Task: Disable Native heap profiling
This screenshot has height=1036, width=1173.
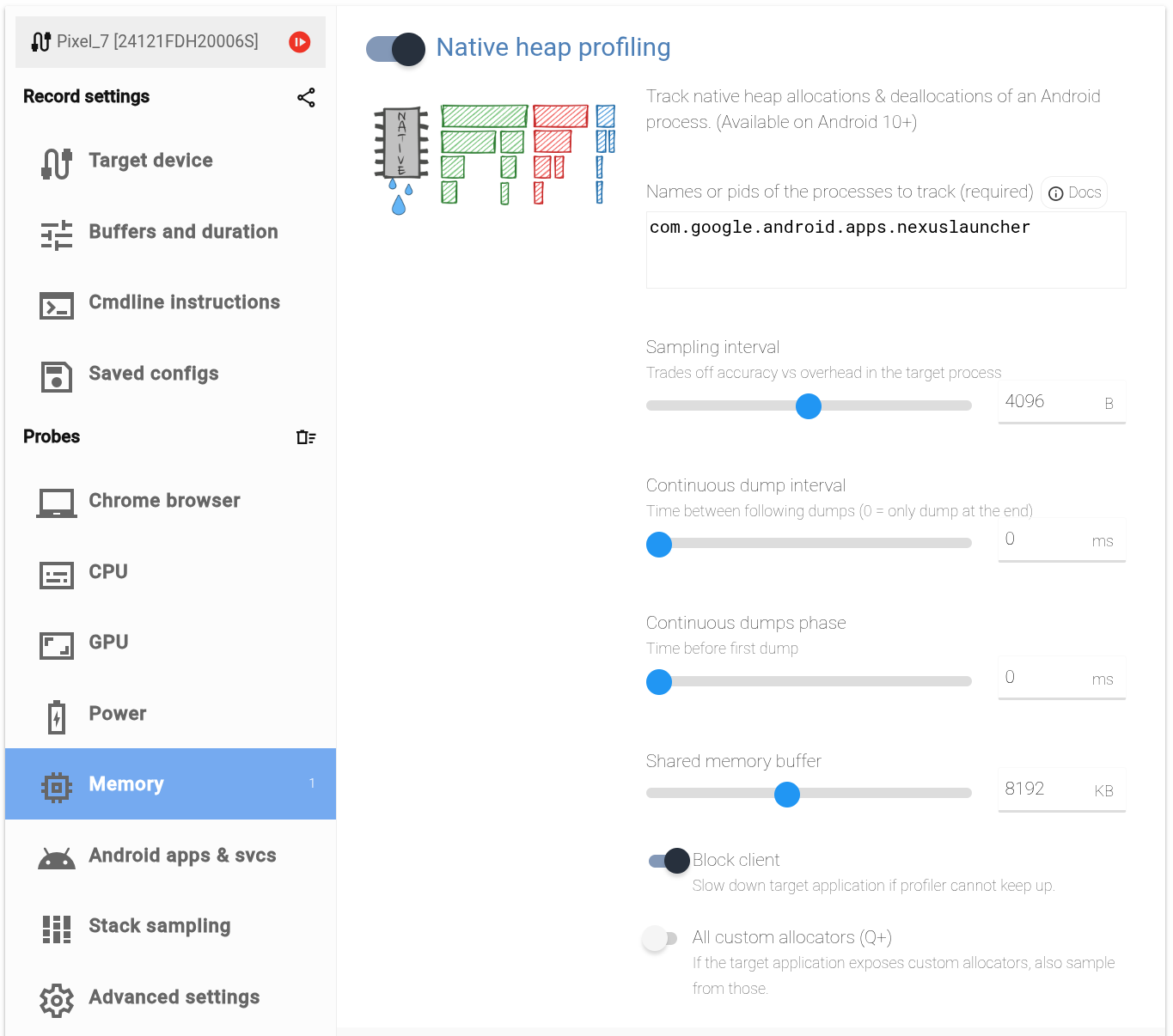Action: pyautogui.click(x=395, y=49)
